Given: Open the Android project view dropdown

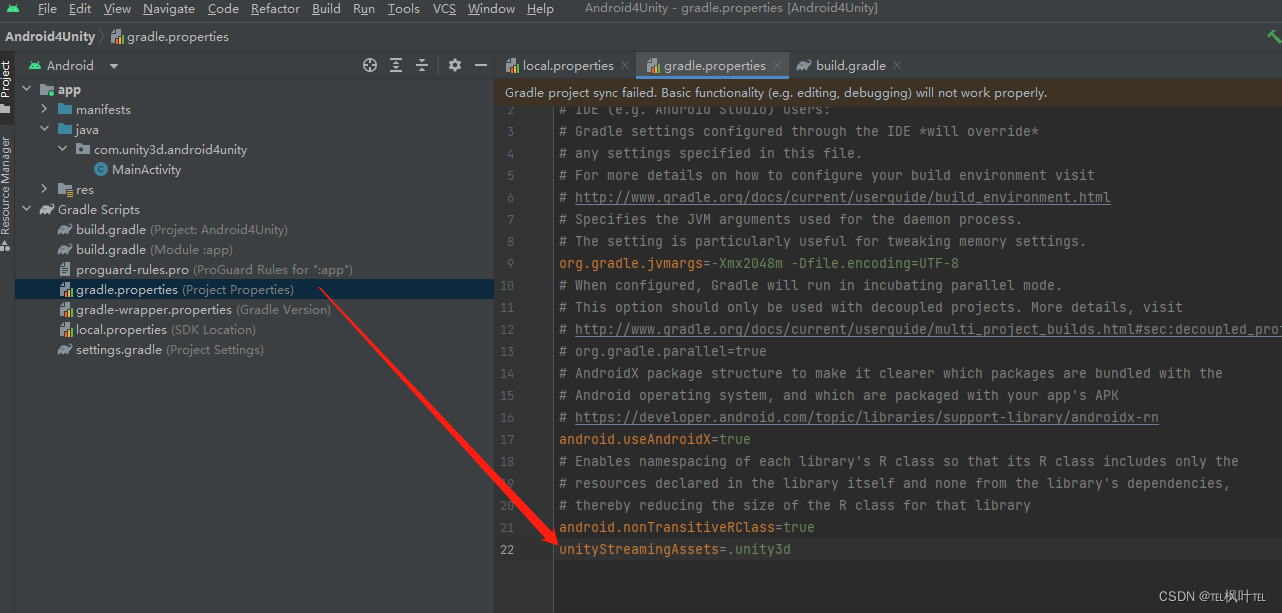Looking at the screenshot, I should [x=73, y=65].
